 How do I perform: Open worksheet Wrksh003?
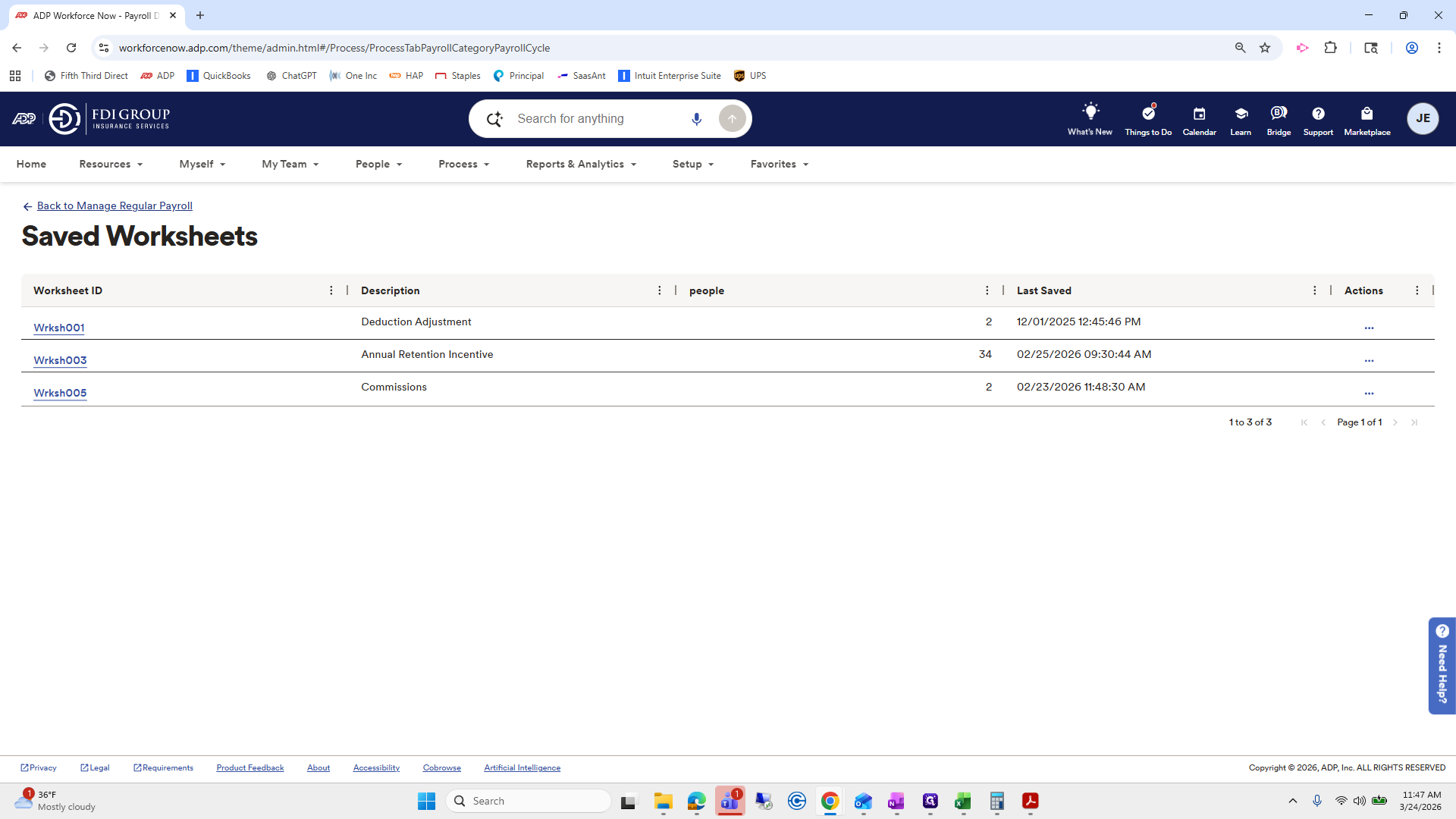60,360
